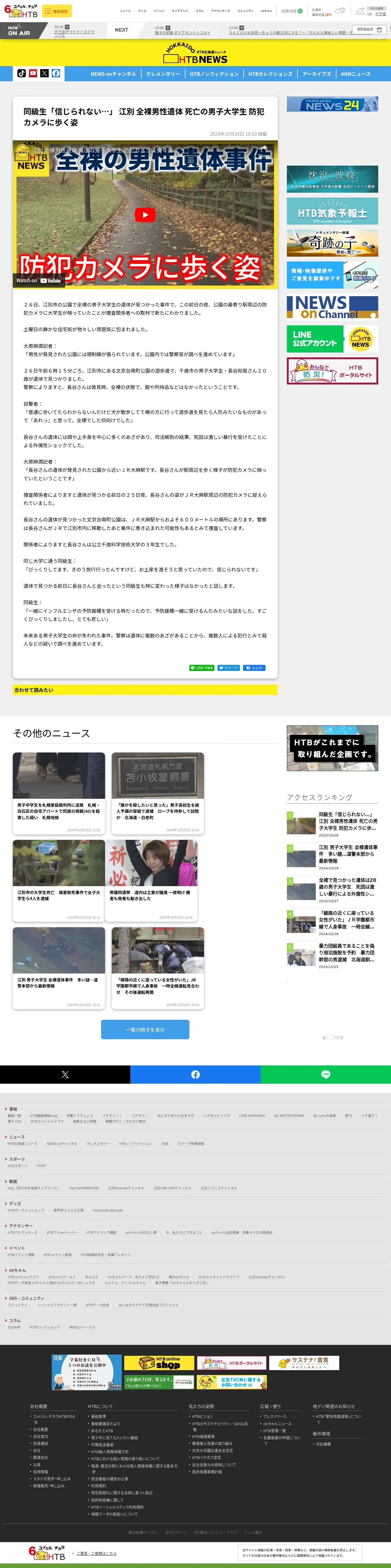
Task: Click the yellow 番組情報 button
Action: pos(57,11)
